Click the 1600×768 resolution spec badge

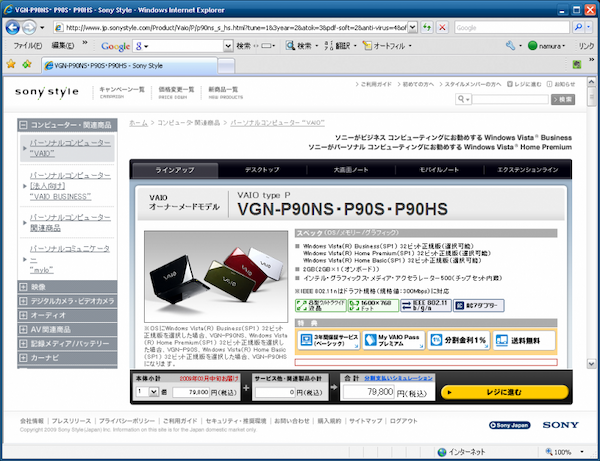pyautogui.click(x=373, y=305)
